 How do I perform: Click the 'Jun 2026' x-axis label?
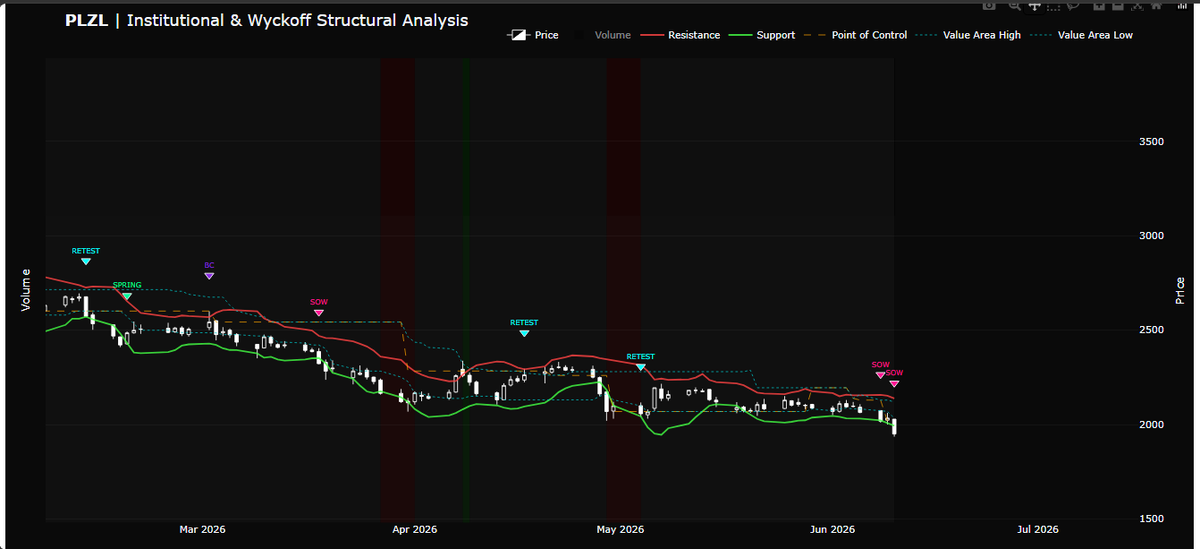pyautogui.click(x=832, y=529)
